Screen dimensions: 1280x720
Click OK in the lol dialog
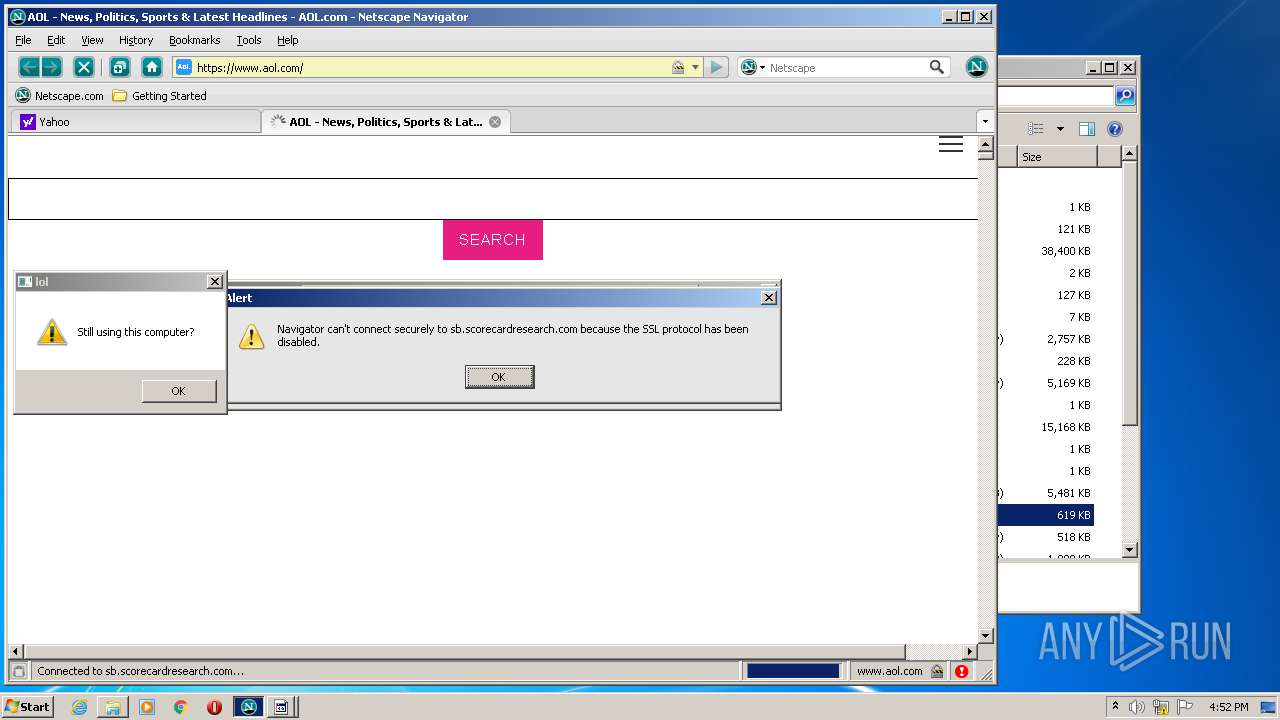[179, 391]
